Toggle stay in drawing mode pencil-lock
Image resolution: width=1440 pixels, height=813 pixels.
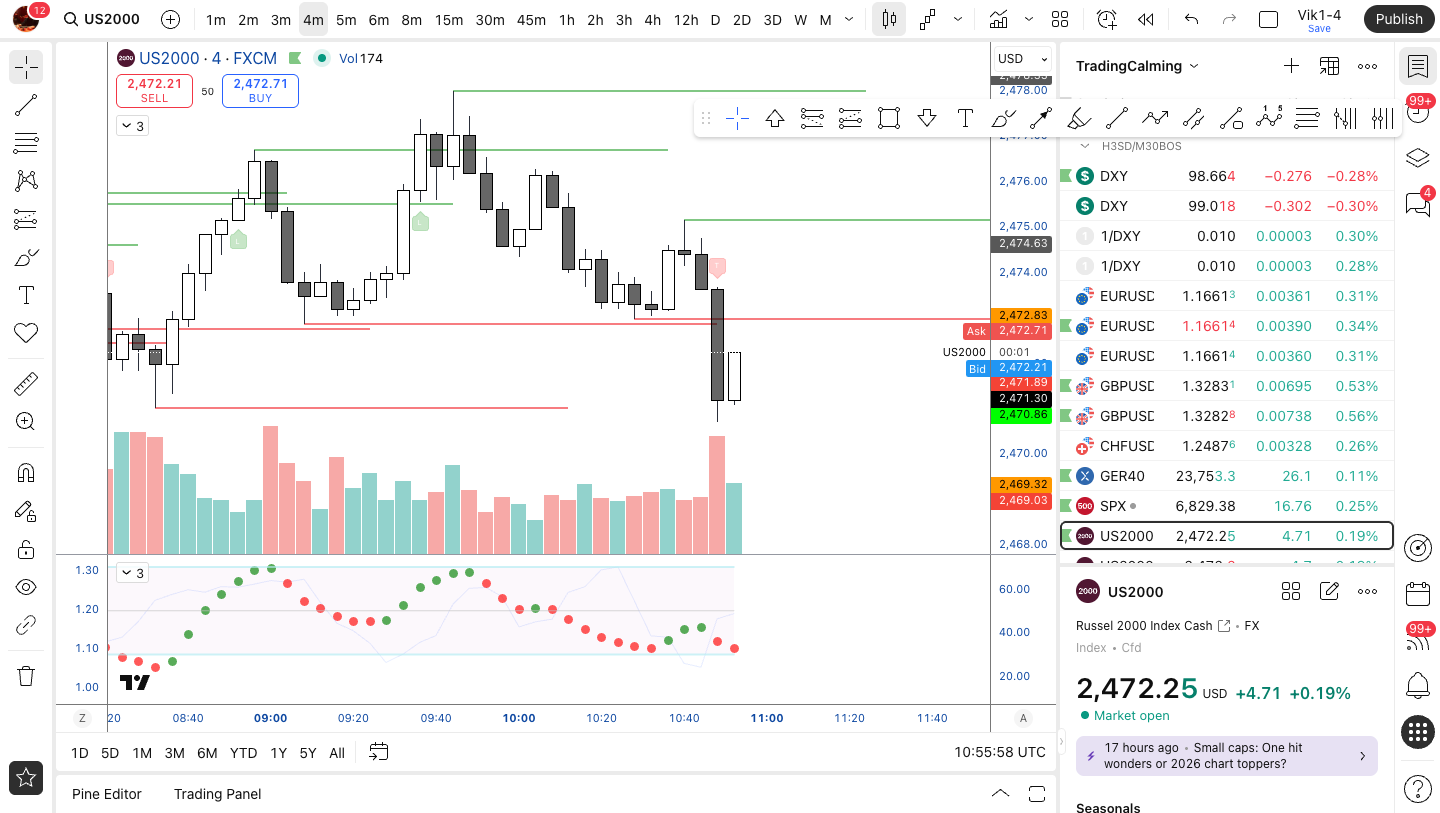(x=26, y=511)
